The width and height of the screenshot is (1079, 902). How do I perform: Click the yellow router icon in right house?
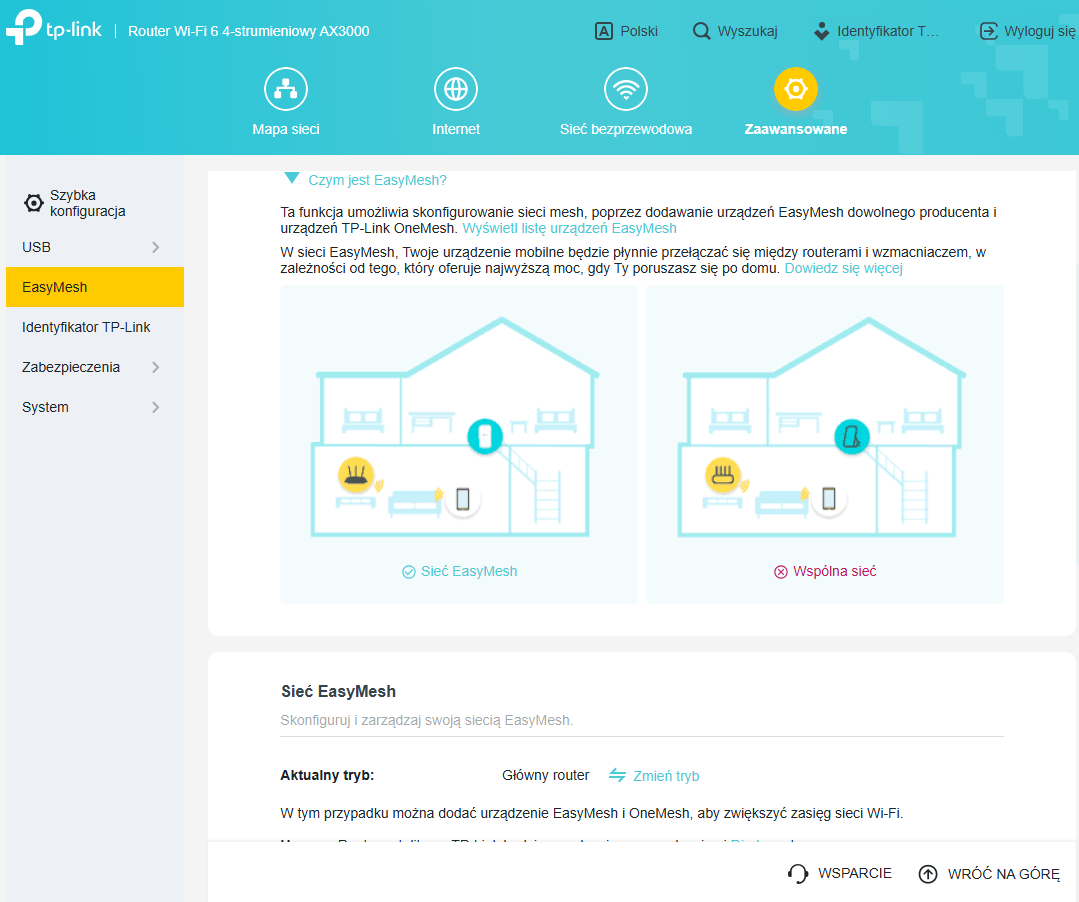pyautogui.click(x=723, y=475)
